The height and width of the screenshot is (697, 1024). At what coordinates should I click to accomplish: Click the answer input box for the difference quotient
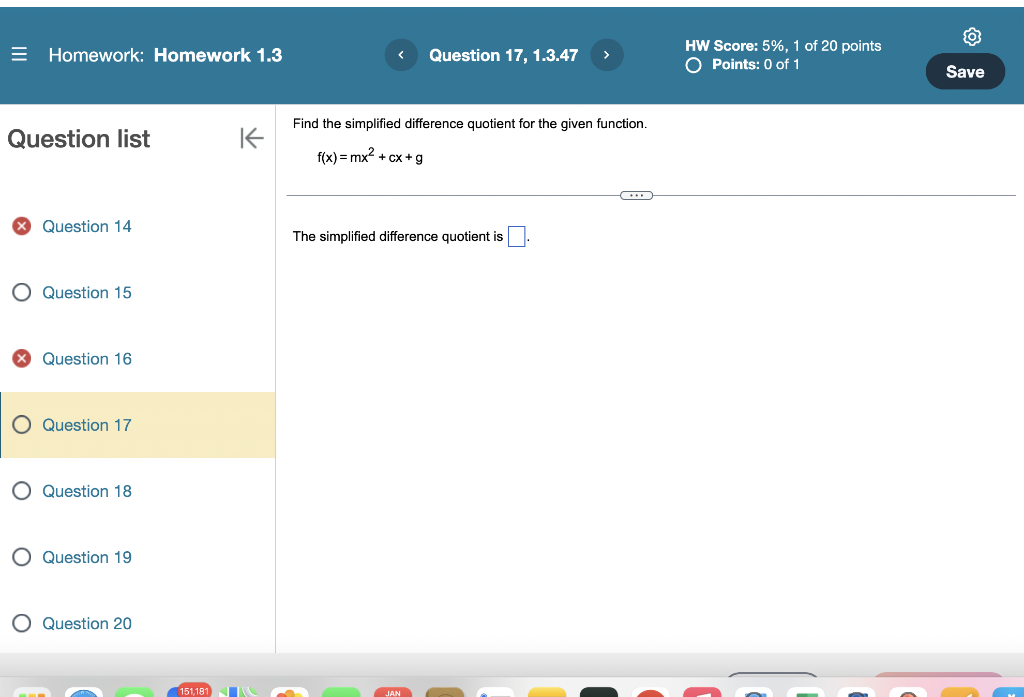tap(516, 236)
